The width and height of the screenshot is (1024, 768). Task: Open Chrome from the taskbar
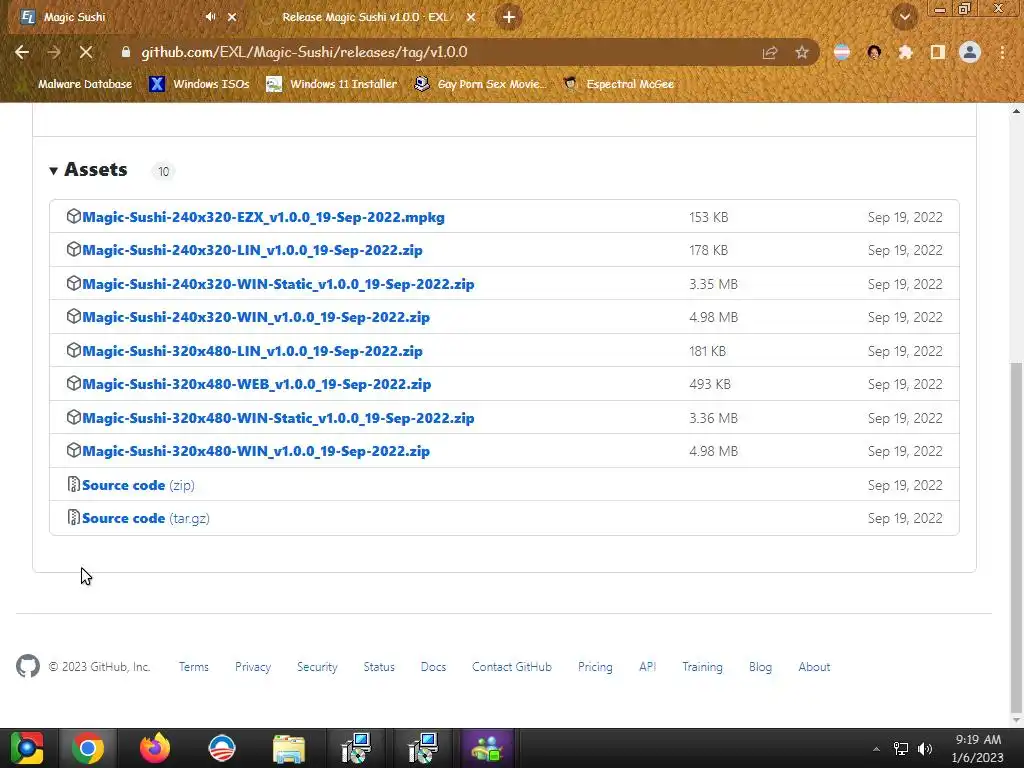click(x=88, y=748)
